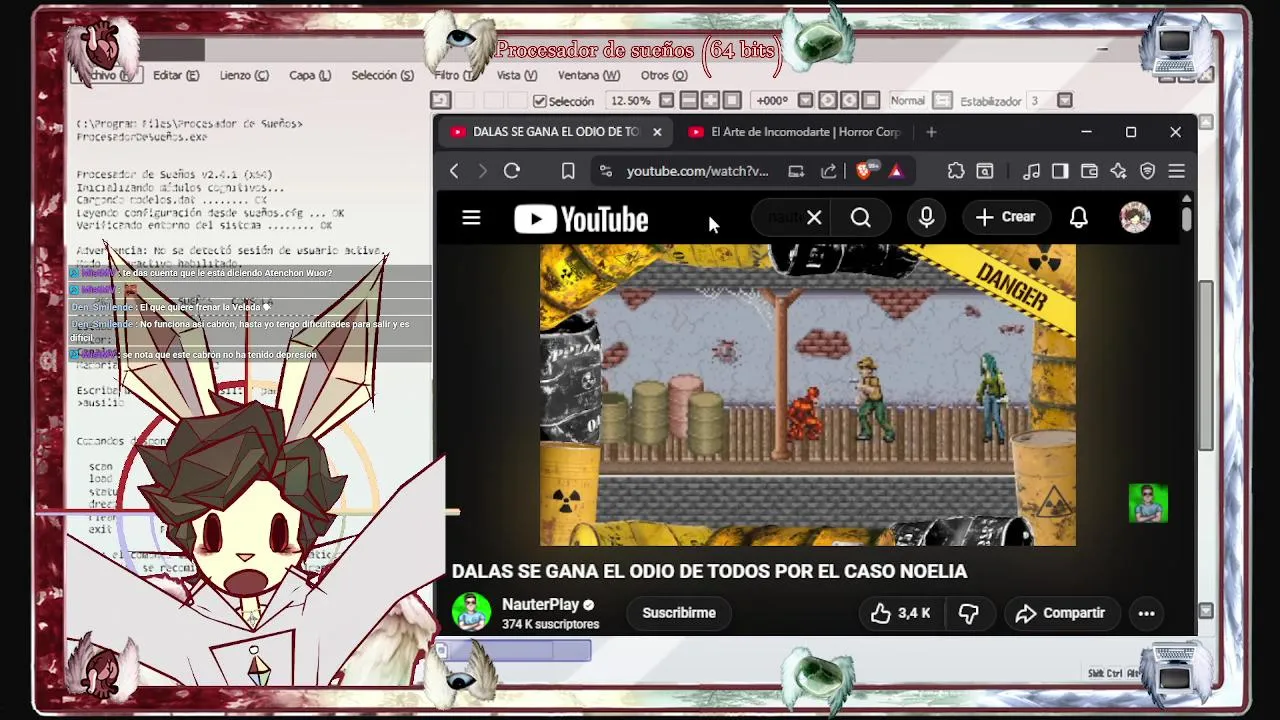The width and height of the screenshot is (1280, 720).
Task: Click the green avatar thumbnail beside the video
Action: [x=1148, y=504]
